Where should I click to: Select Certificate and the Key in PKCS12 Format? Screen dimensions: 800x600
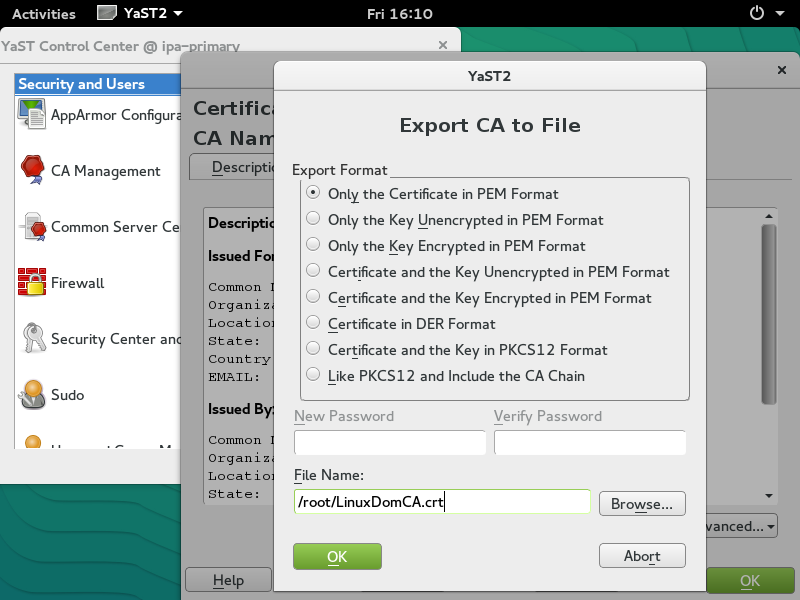314,349
